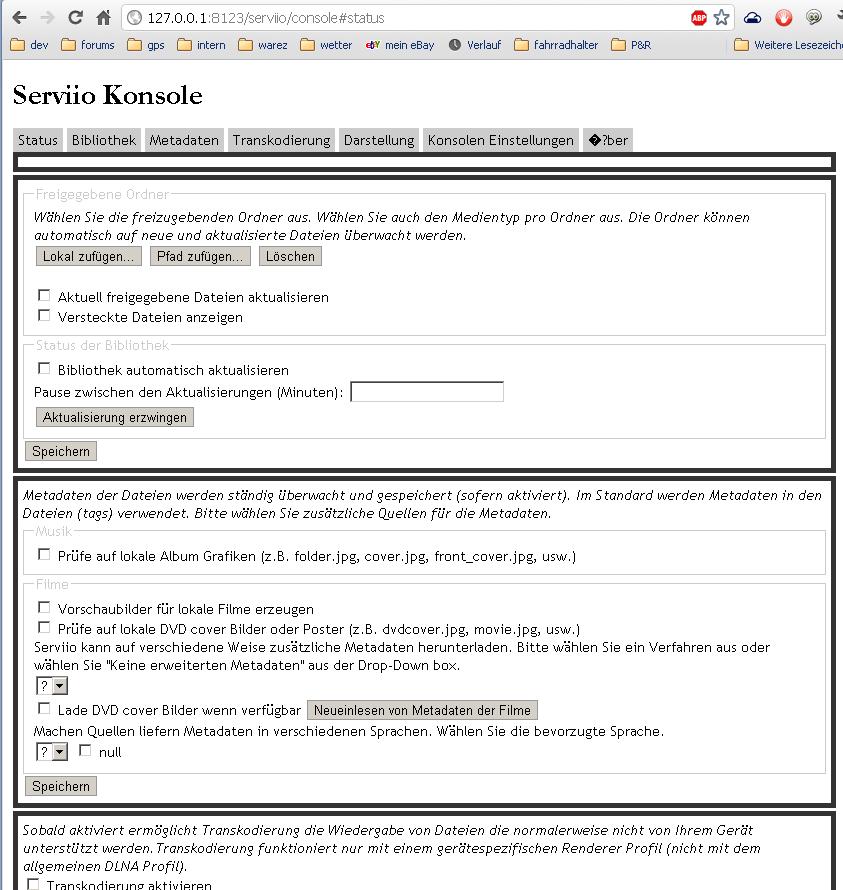
Task: Switch to the Status tab
Action: tap(37, 140)
